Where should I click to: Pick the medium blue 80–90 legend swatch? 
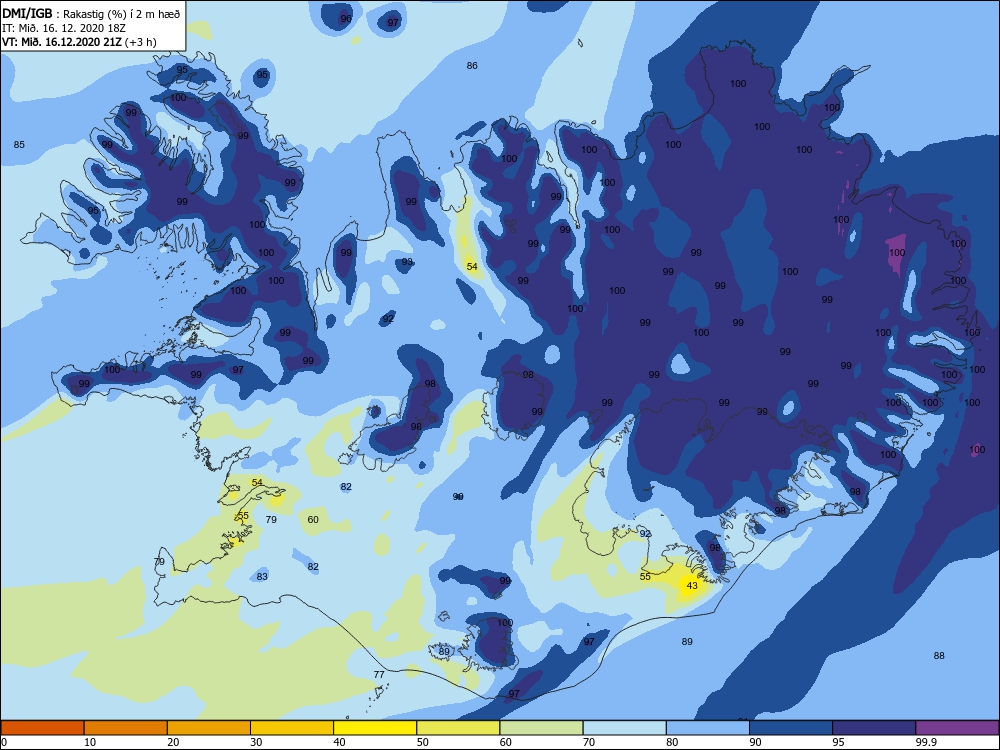click(x=708, y=728)
